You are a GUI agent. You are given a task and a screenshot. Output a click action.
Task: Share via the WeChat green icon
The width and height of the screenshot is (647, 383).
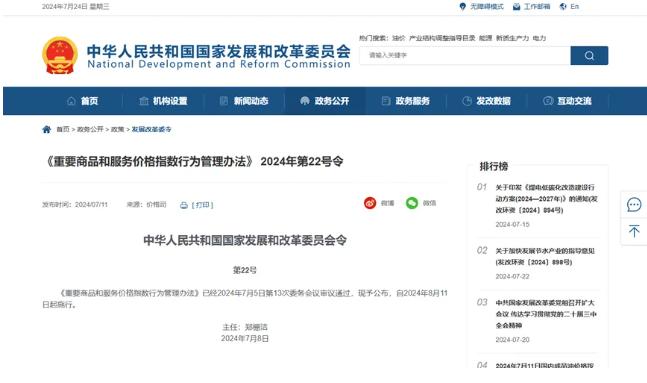(x=412, y=203)
